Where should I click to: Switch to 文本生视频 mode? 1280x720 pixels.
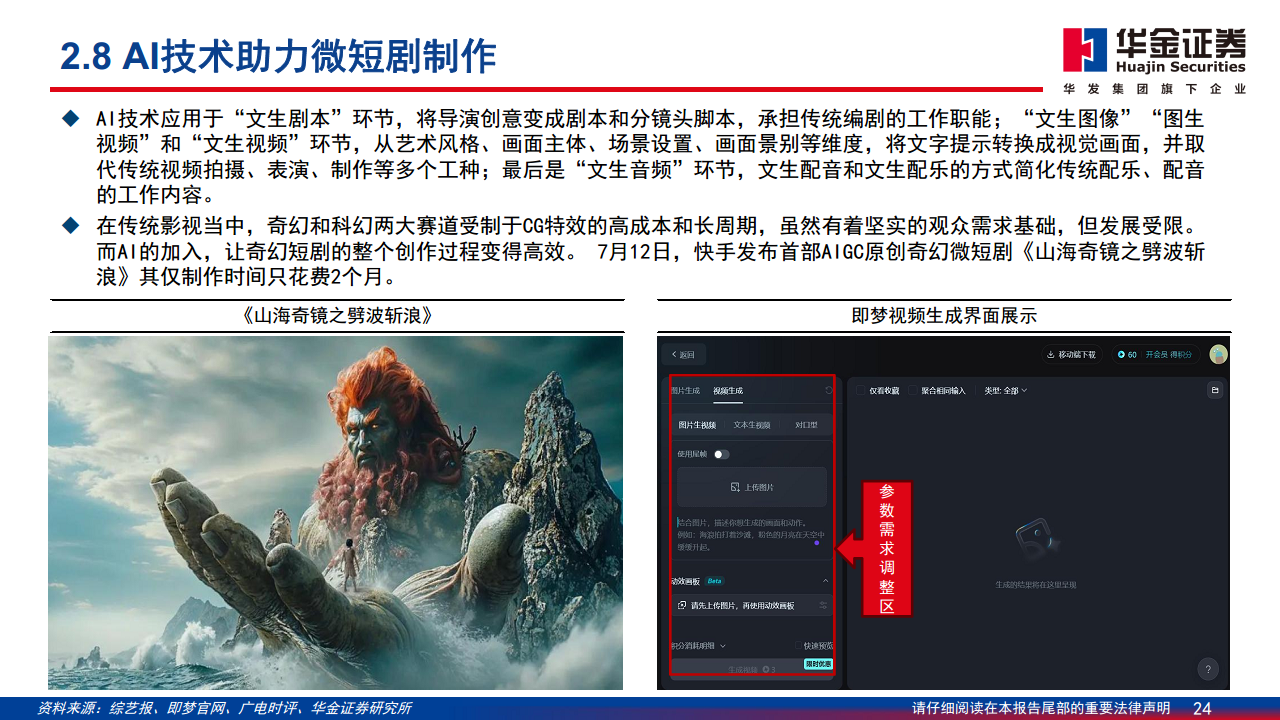(751, 425)
